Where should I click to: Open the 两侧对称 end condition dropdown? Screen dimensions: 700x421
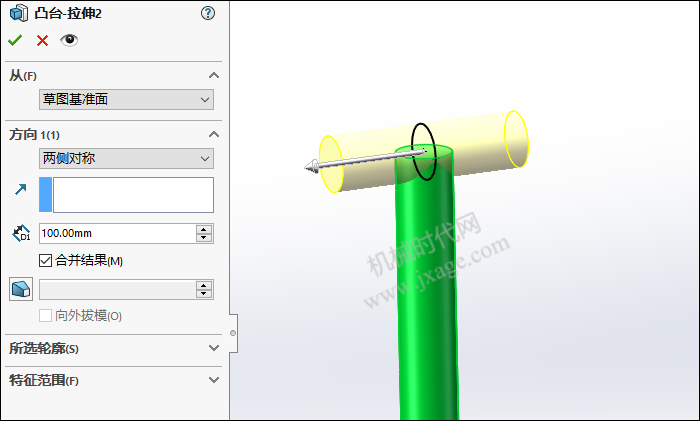[126, 158]
